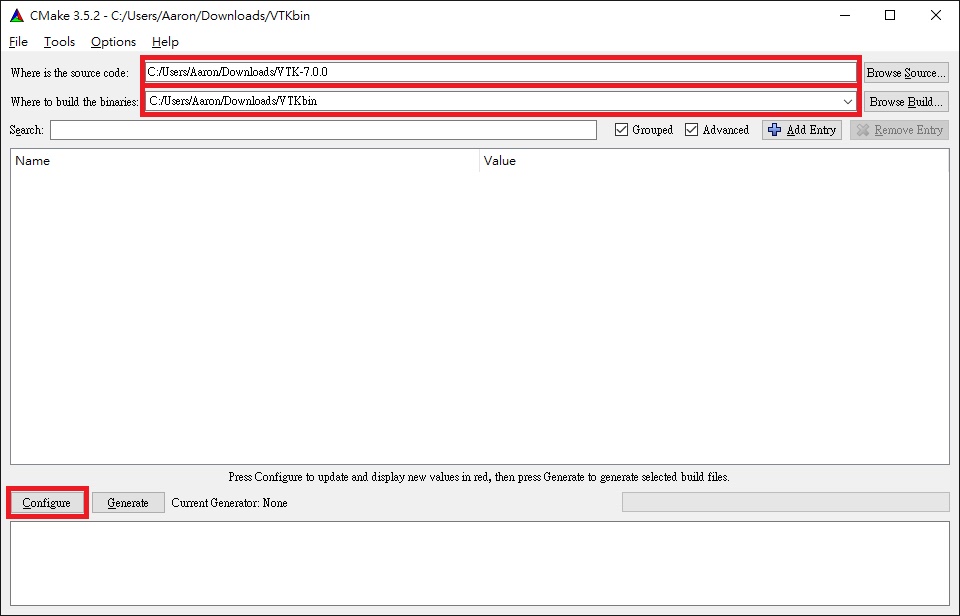Click the Value column header
The height and width of the screenshot is (616, 960).
pos(714,161)
